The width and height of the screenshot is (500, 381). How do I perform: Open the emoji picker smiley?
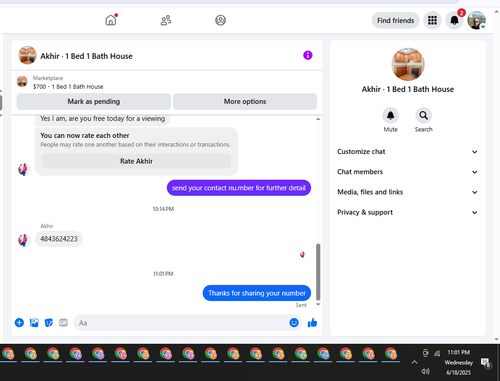[x=294, y=323]
